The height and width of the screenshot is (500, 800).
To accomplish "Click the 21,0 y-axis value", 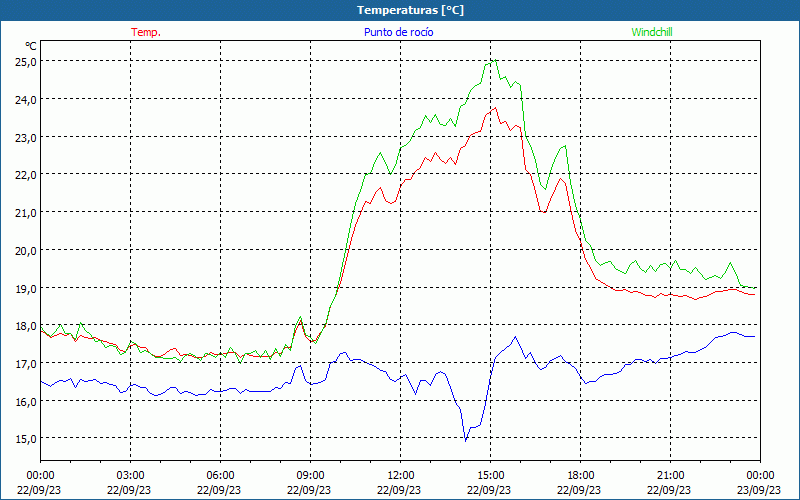I will (x=26, y=212).
